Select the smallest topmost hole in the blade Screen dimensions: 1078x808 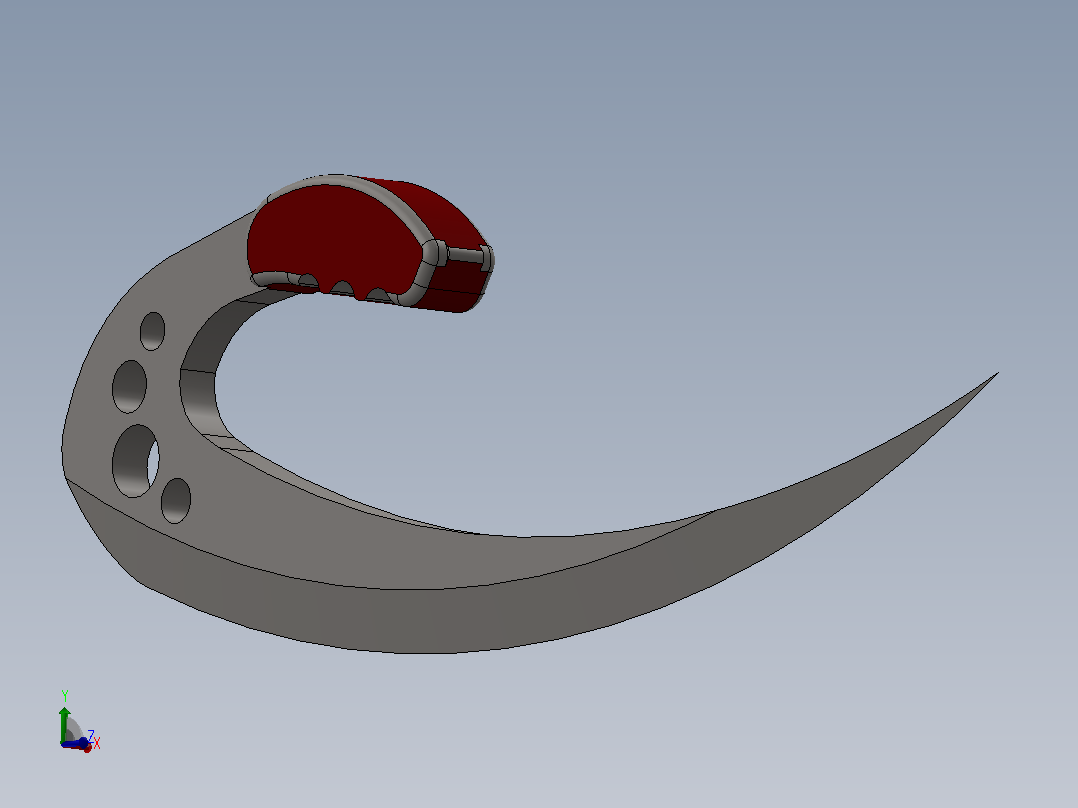pos(153,331)
